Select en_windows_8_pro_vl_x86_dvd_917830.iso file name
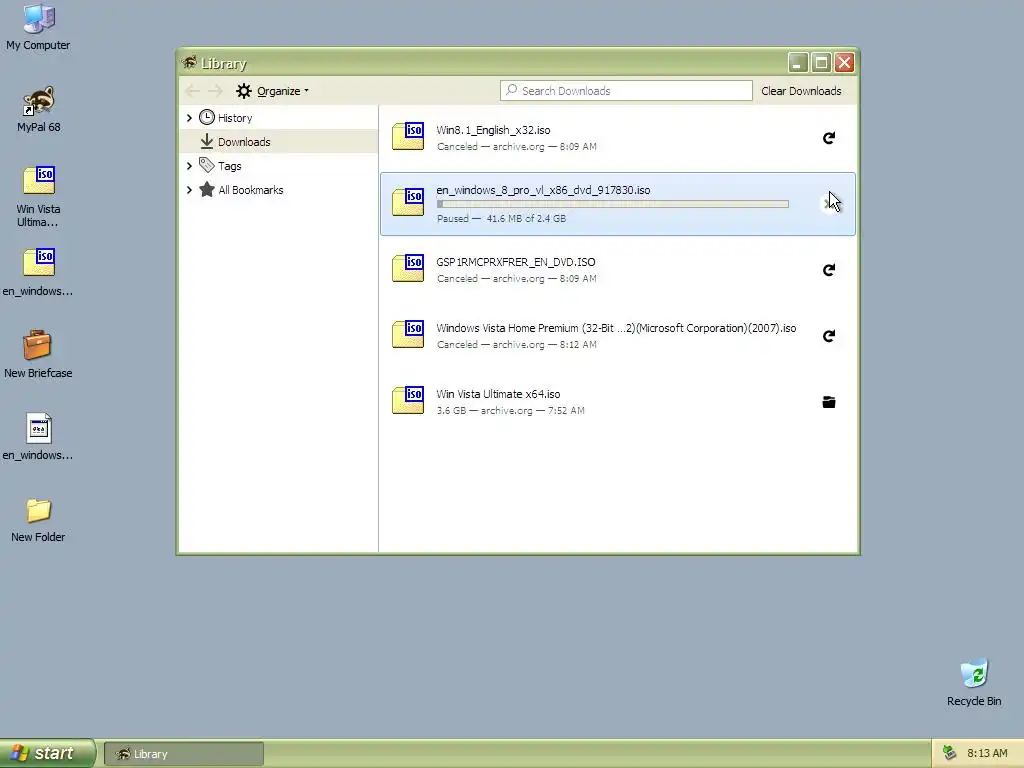 [x=543, y=190]
